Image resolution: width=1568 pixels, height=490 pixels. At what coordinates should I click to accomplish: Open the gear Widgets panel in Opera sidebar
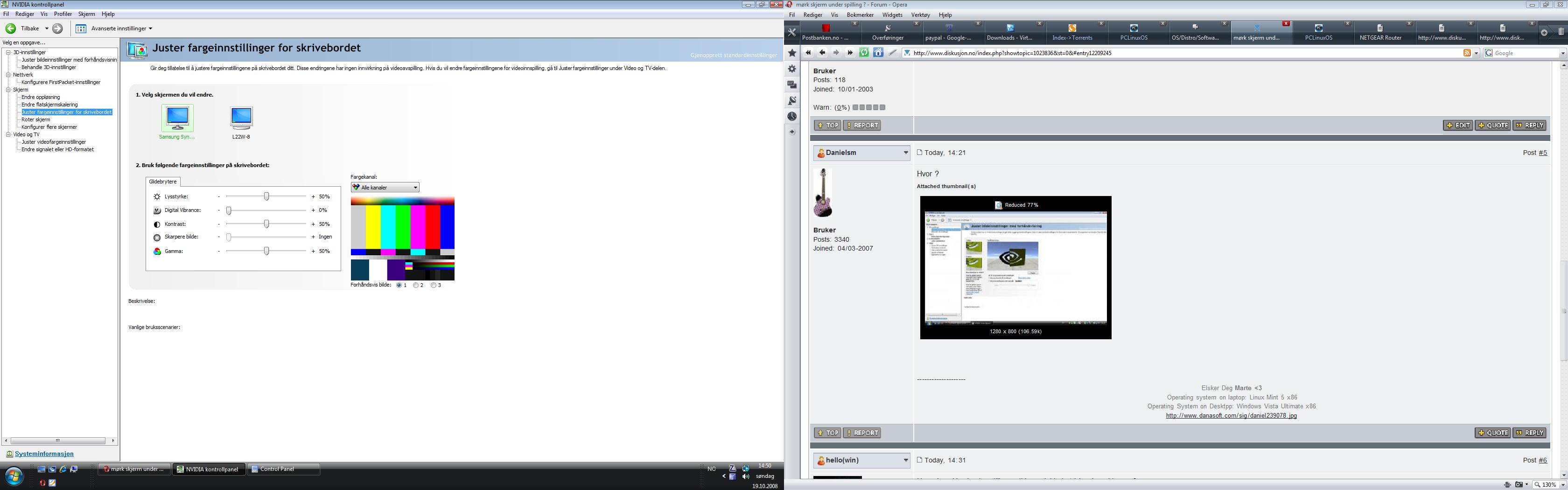coord(792,69)
